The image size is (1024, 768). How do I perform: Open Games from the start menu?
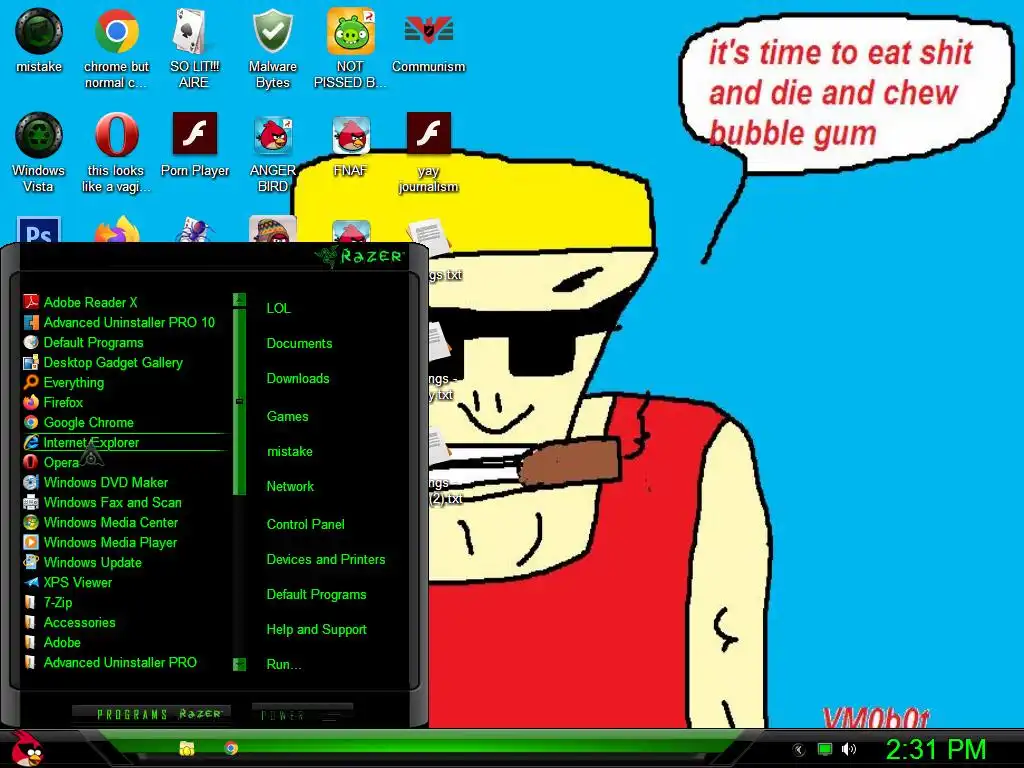287,416
